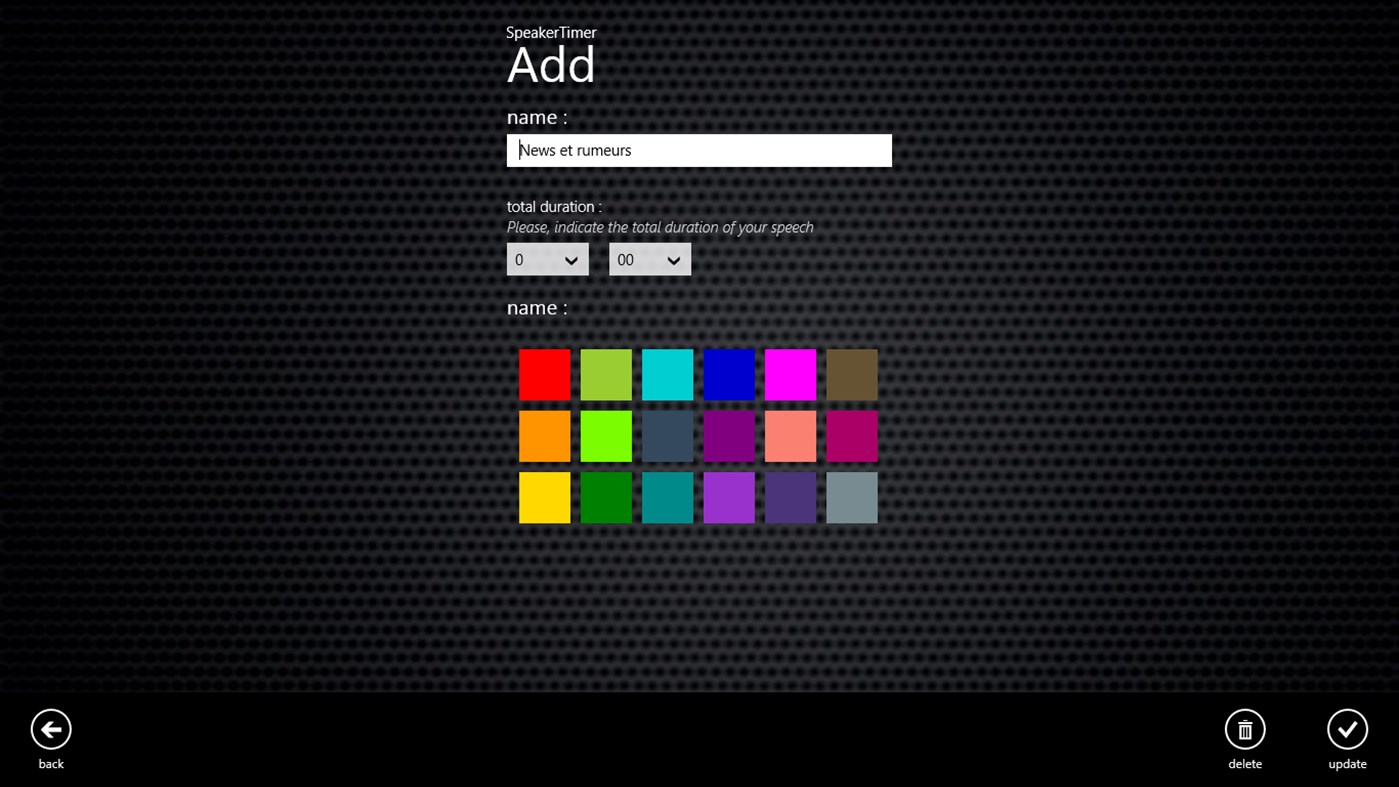Select the blue color swatch

(729, 374)
